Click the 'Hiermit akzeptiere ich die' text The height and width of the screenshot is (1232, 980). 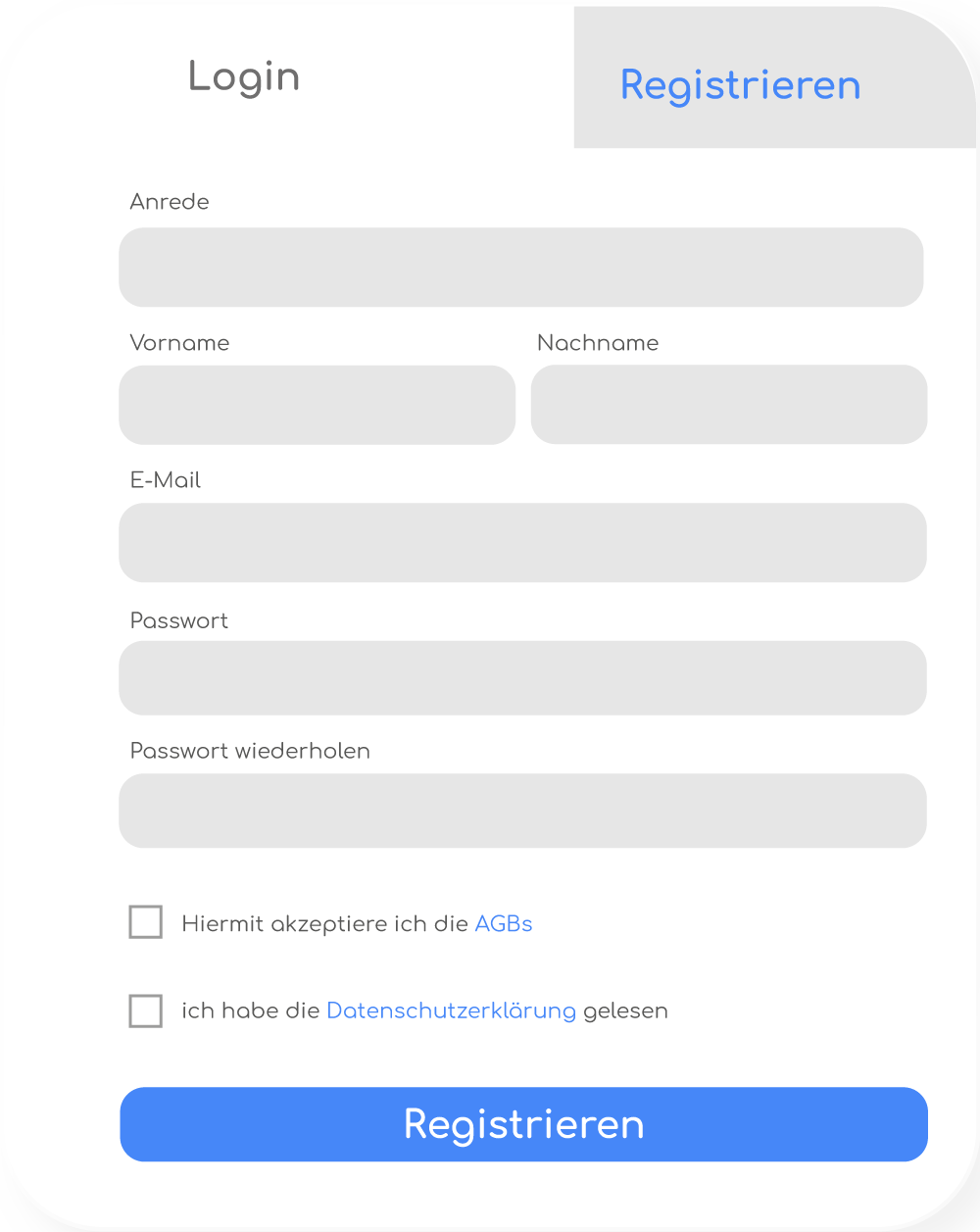(x=324, y=924)
